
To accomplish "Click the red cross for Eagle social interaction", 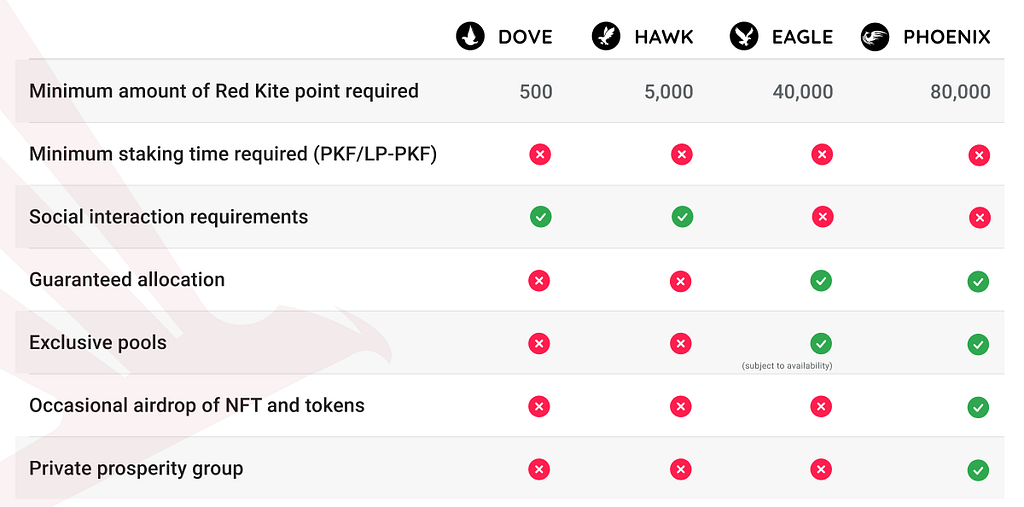I will tap(823, 216).
